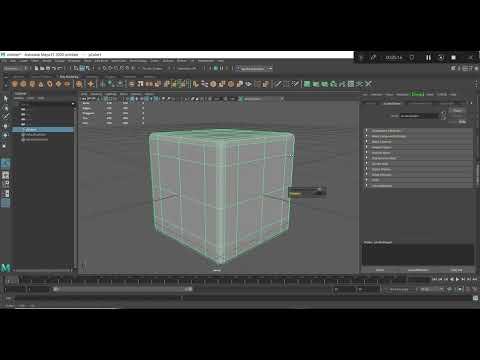Click the Focus button in Attribute Editor
This screenshot has height=360, width=480.
tap(457, 110)
